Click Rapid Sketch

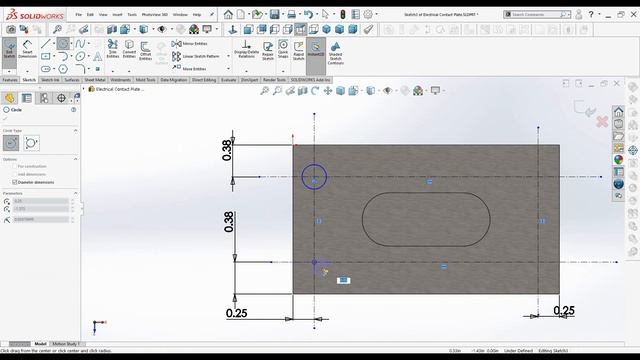coord(298,51)
